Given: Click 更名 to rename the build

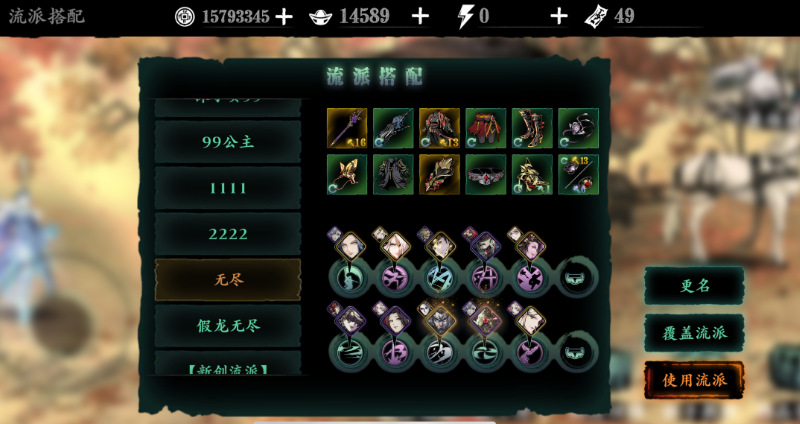Looking at the screenshot, I should point(694,286).
